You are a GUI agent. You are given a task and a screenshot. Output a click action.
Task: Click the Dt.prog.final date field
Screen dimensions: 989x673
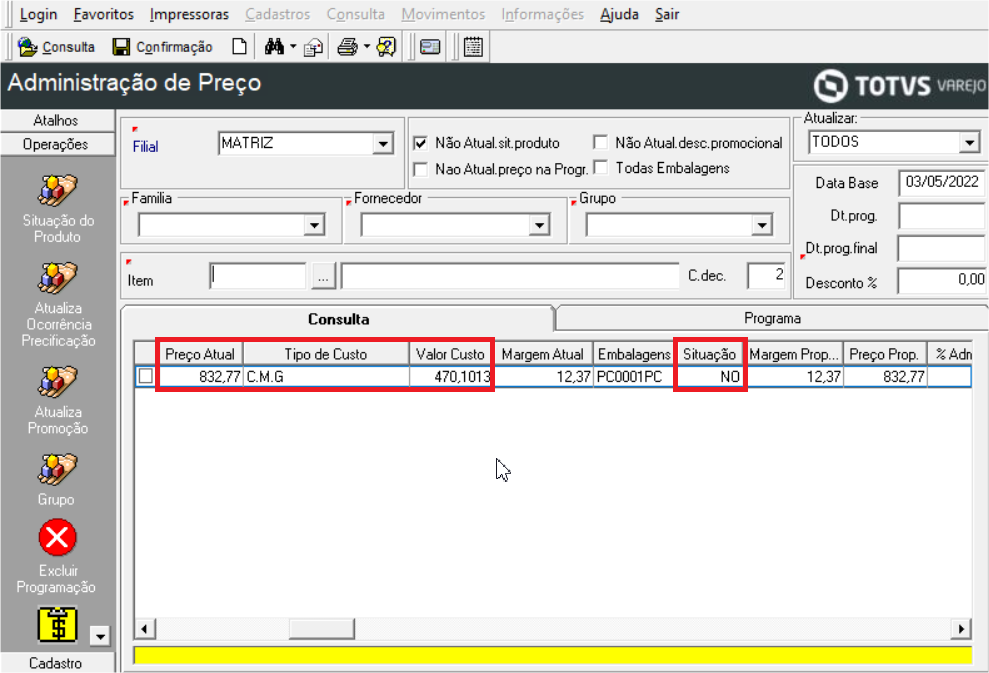pyautogui.click(x=942, y=249)
